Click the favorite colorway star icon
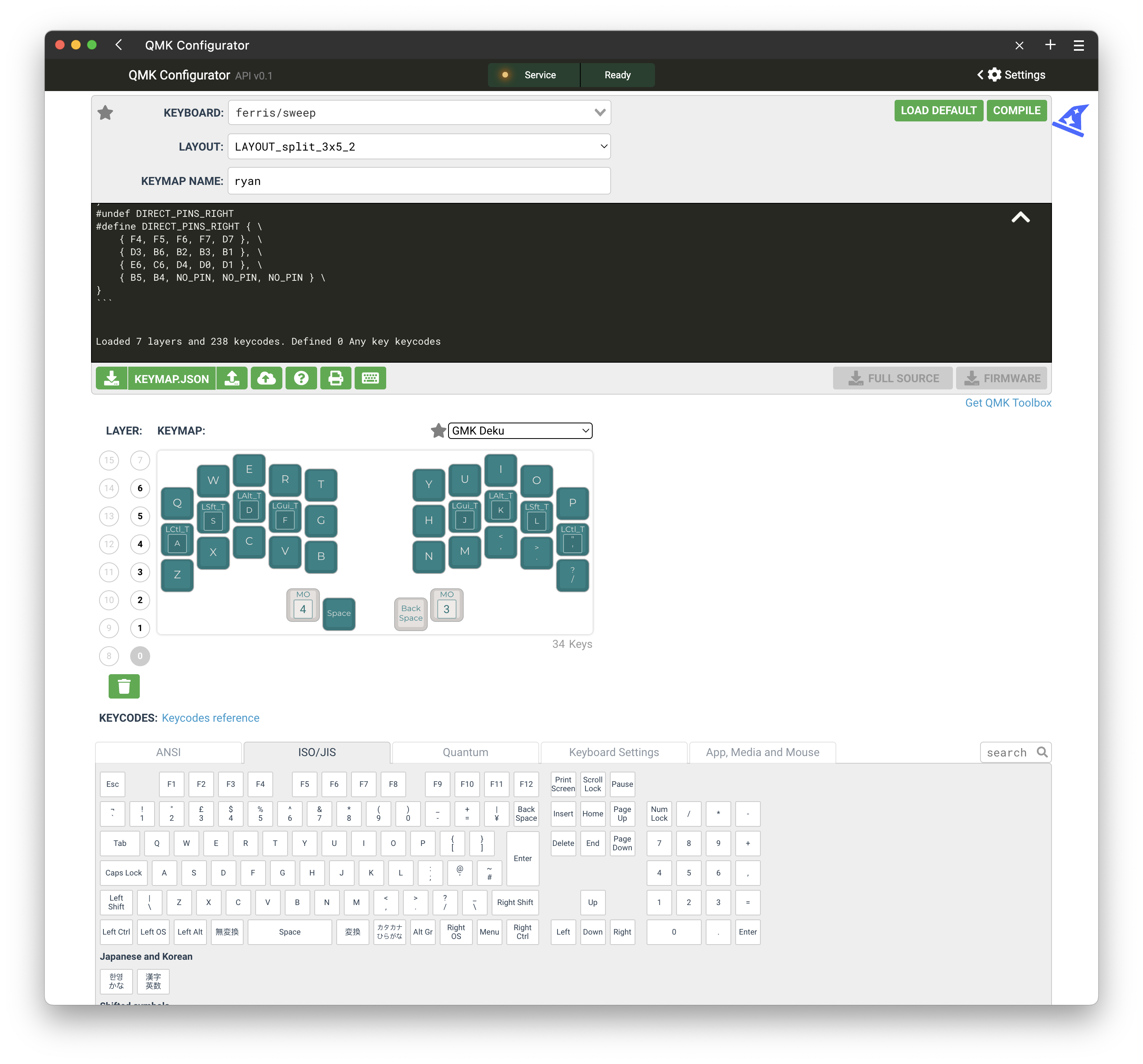Viewport: 1143px width, 1064px height. [x=438, y=431]
